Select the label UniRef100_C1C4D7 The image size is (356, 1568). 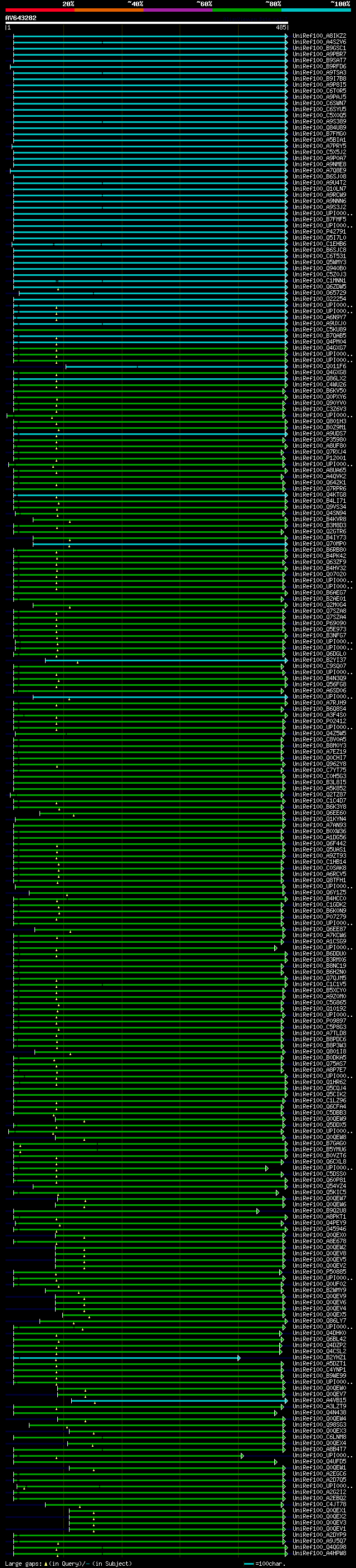(319, 801)
